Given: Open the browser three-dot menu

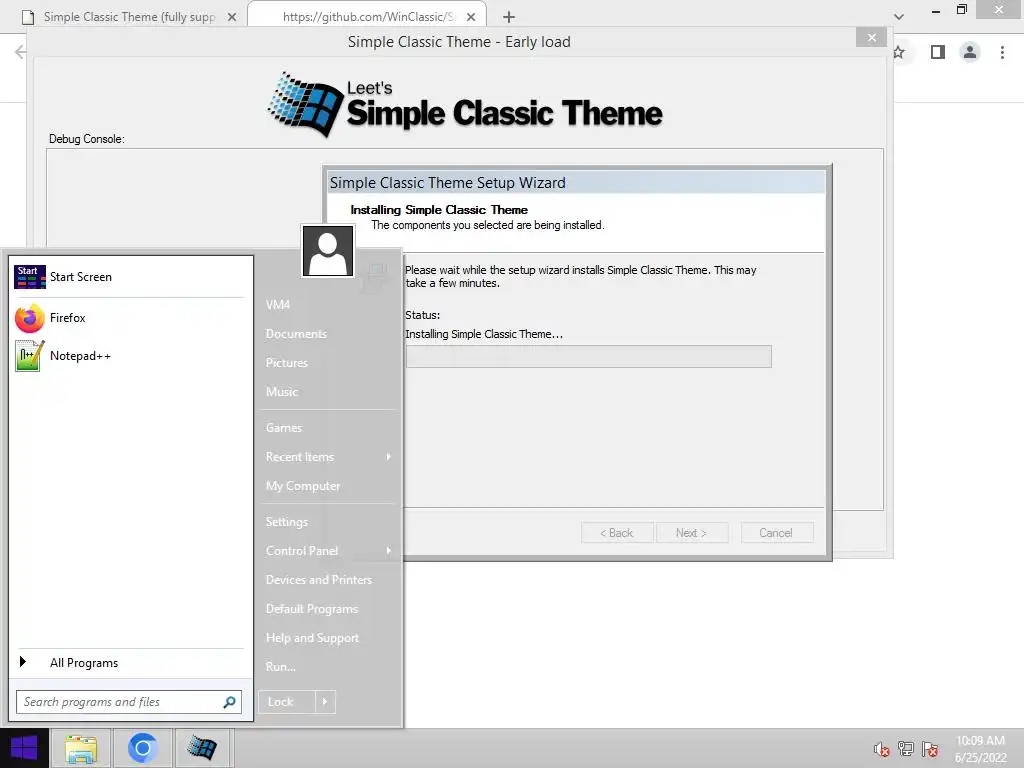Looking at the screenshot, I should pos(1002,52).
